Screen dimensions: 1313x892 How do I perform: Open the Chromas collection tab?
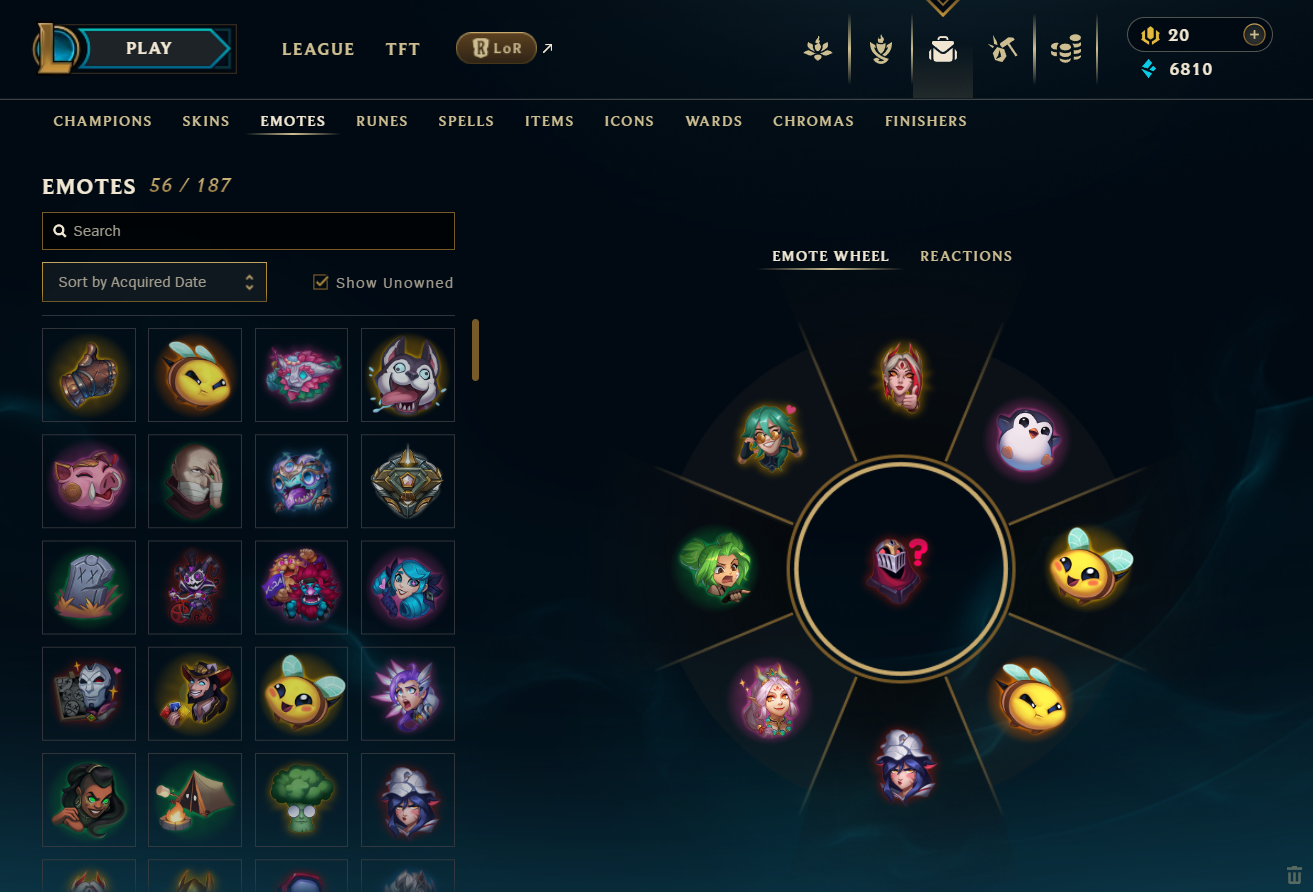coord(813,121)
